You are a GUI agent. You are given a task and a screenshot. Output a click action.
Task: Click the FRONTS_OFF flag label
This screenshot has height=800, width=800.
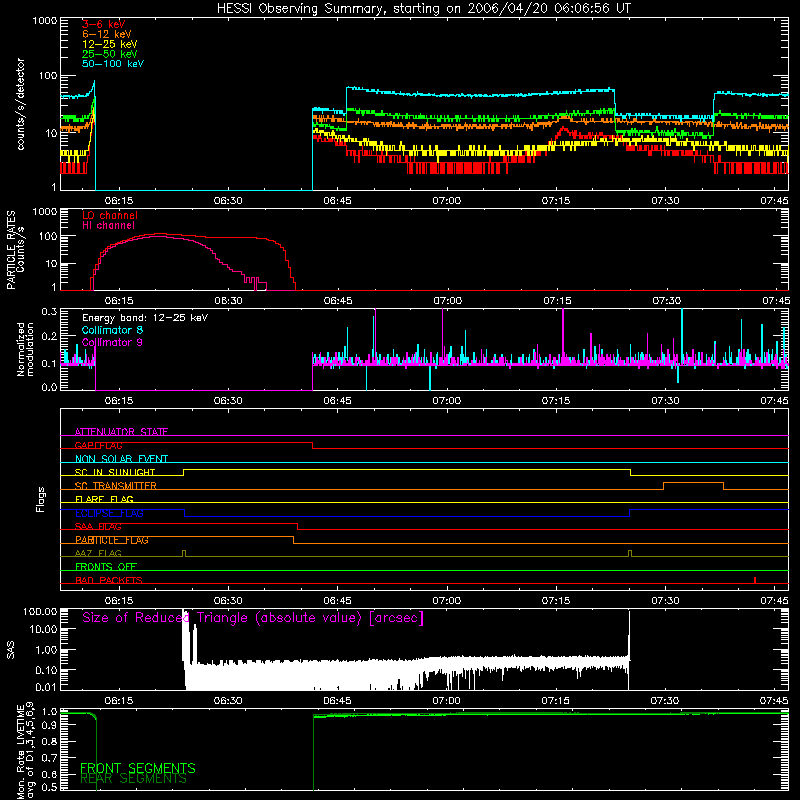[106, 567]
